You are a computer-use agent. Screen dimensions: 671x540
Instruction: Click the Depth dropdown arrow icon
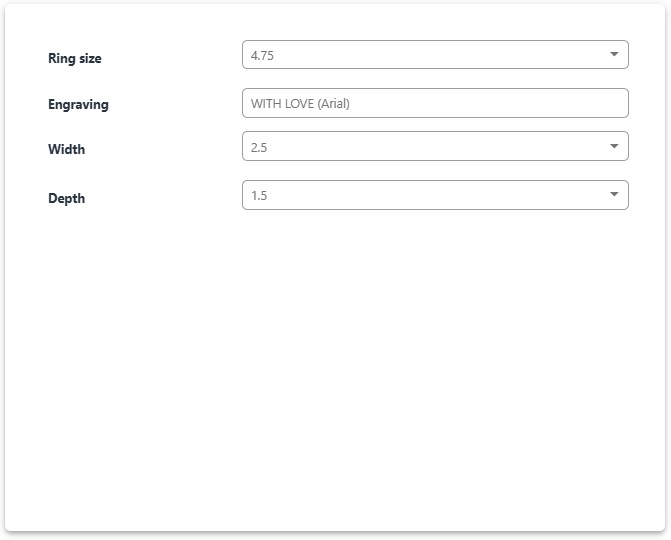[x=614, y=195]
